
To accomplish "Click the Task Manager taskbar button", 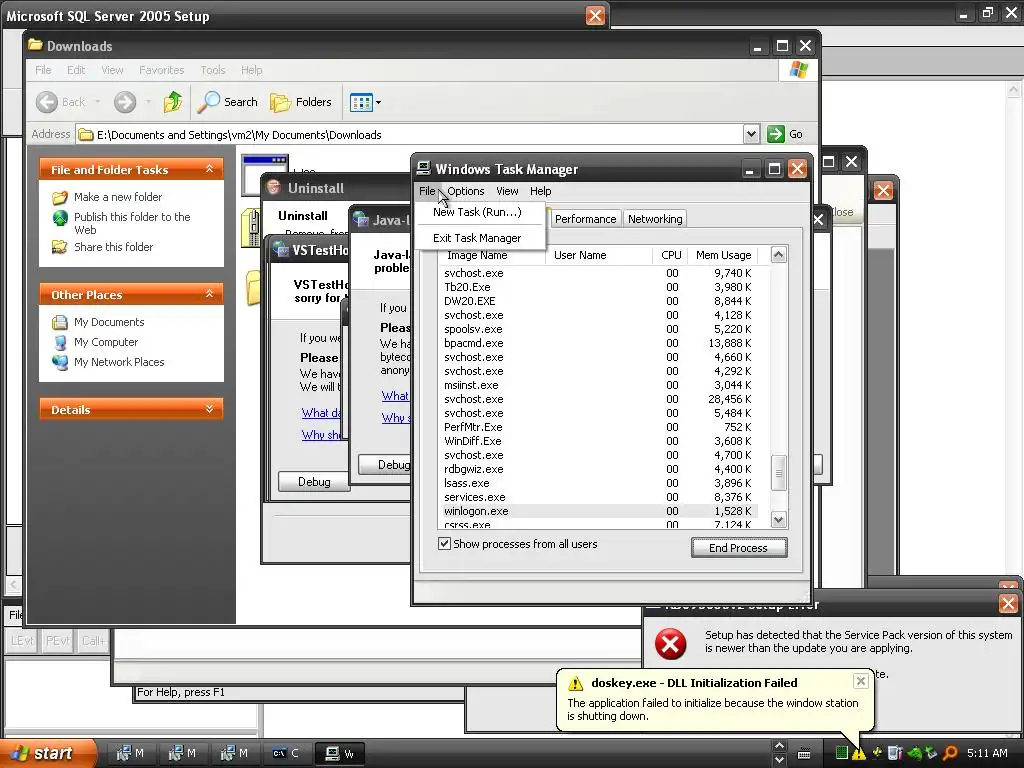I will 340,753.
